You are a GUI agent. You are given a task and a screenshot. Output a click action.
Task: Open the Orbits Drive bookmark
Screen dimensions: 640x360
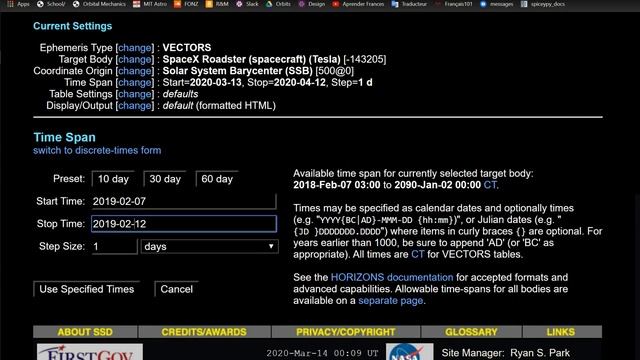point(278,4)
